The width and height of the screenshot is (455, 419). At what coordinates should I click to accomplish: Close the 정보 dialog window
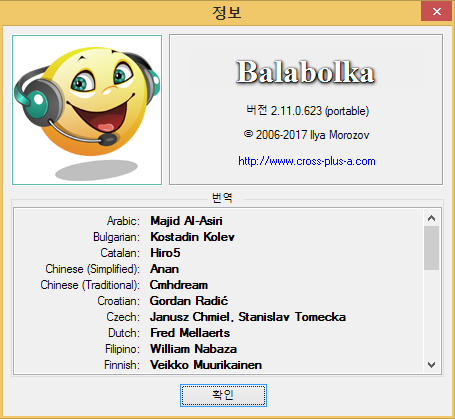[437, 12]
